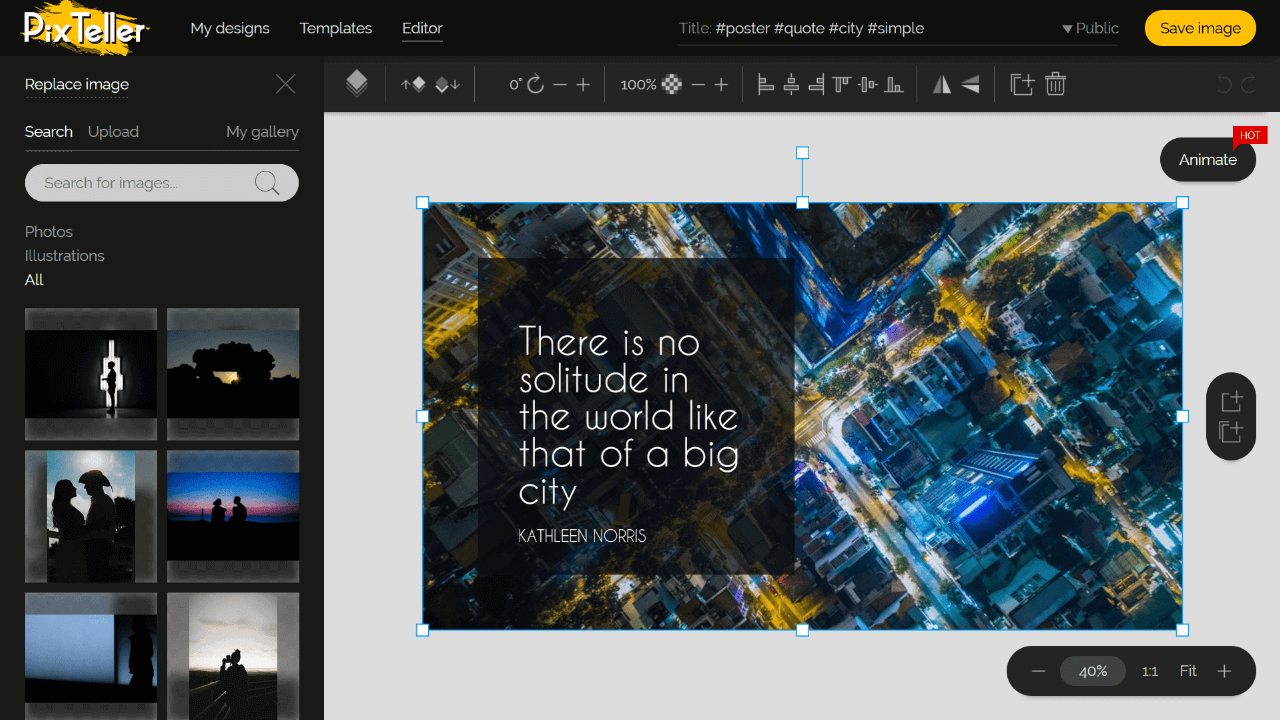Duplicate page icon on right panel

1231,432
